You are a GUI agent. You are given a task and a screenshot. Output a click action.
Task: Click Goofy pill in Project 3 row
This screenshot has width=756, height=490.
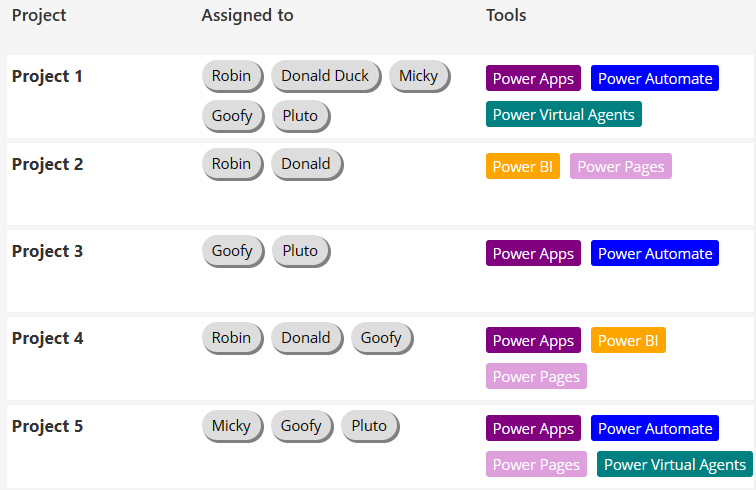click(232, 251)
